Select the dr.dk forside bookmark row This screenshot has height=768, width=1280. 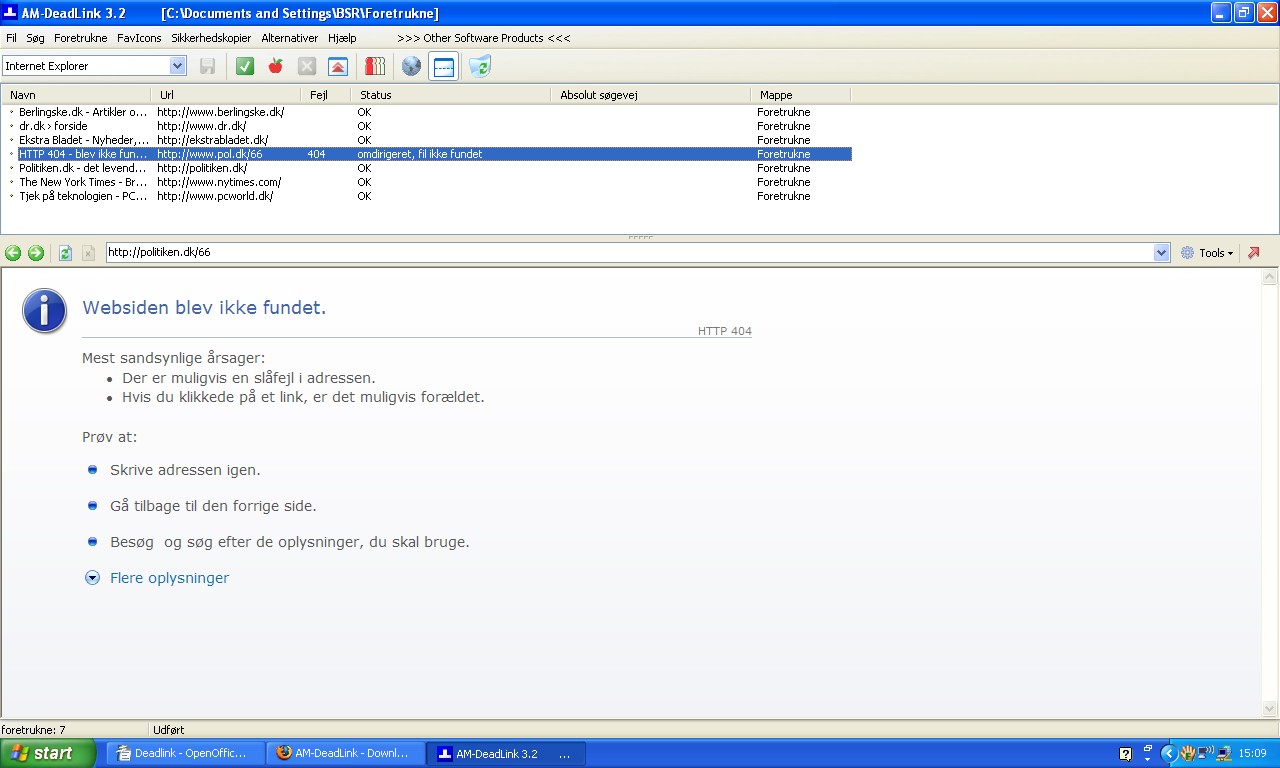point(426,126)
